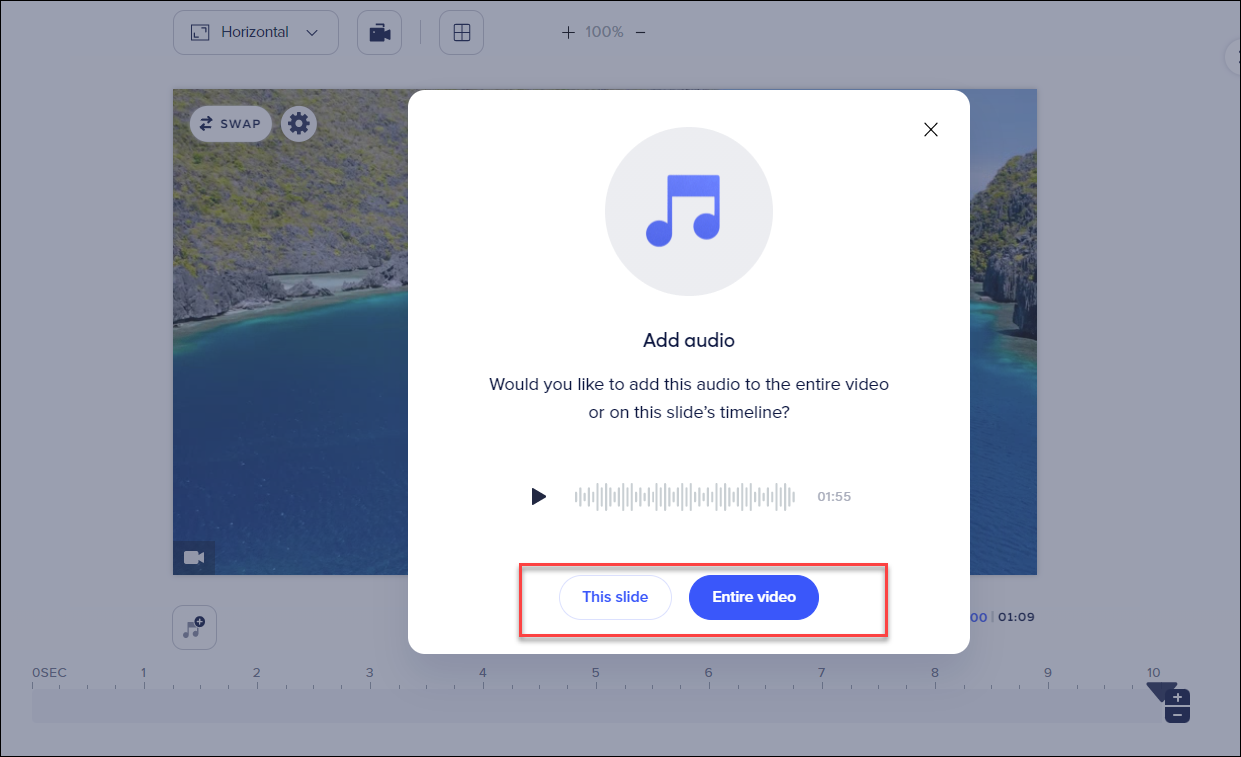Image resolution: width=1241 pixels, height=757 pixels.
Task: Expand the collapsed right side panel arrow
Action: click(1233, 57)
